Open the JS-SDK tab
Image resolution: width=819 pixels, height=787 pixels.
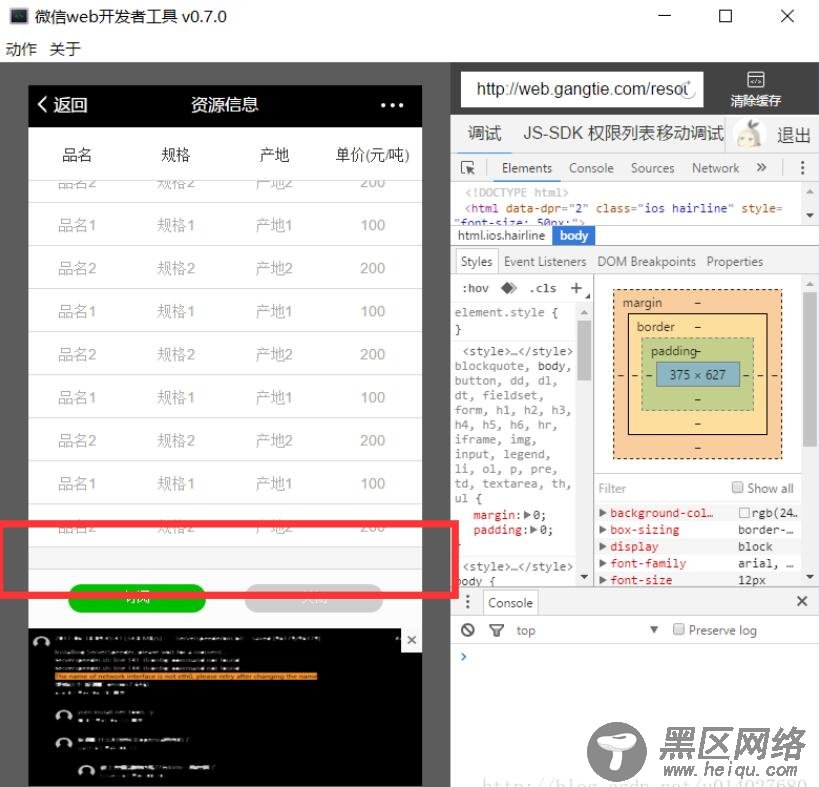click(553, 133)
